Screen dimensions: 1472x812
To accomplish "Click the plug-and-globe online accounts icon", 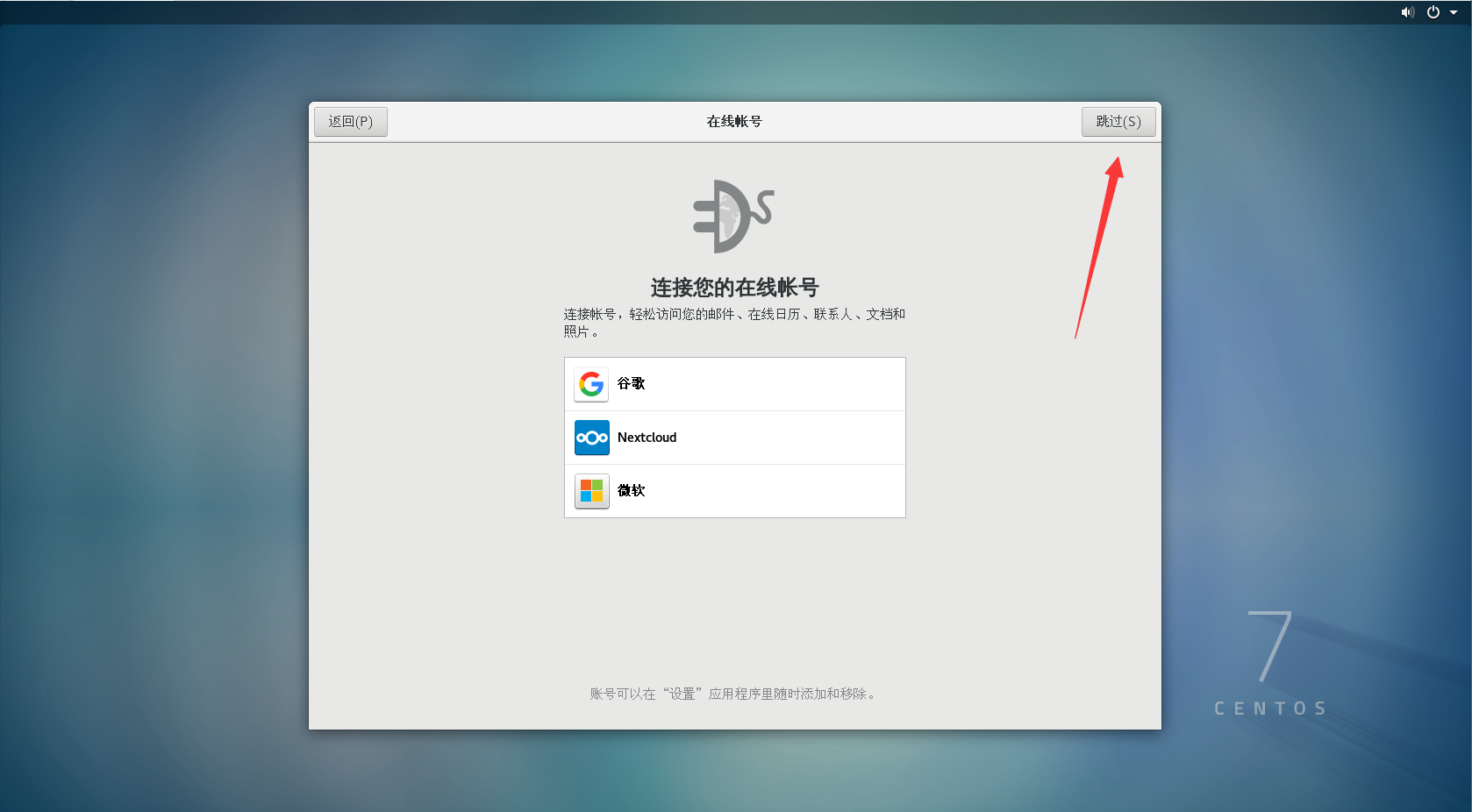I will pos(733,217).
